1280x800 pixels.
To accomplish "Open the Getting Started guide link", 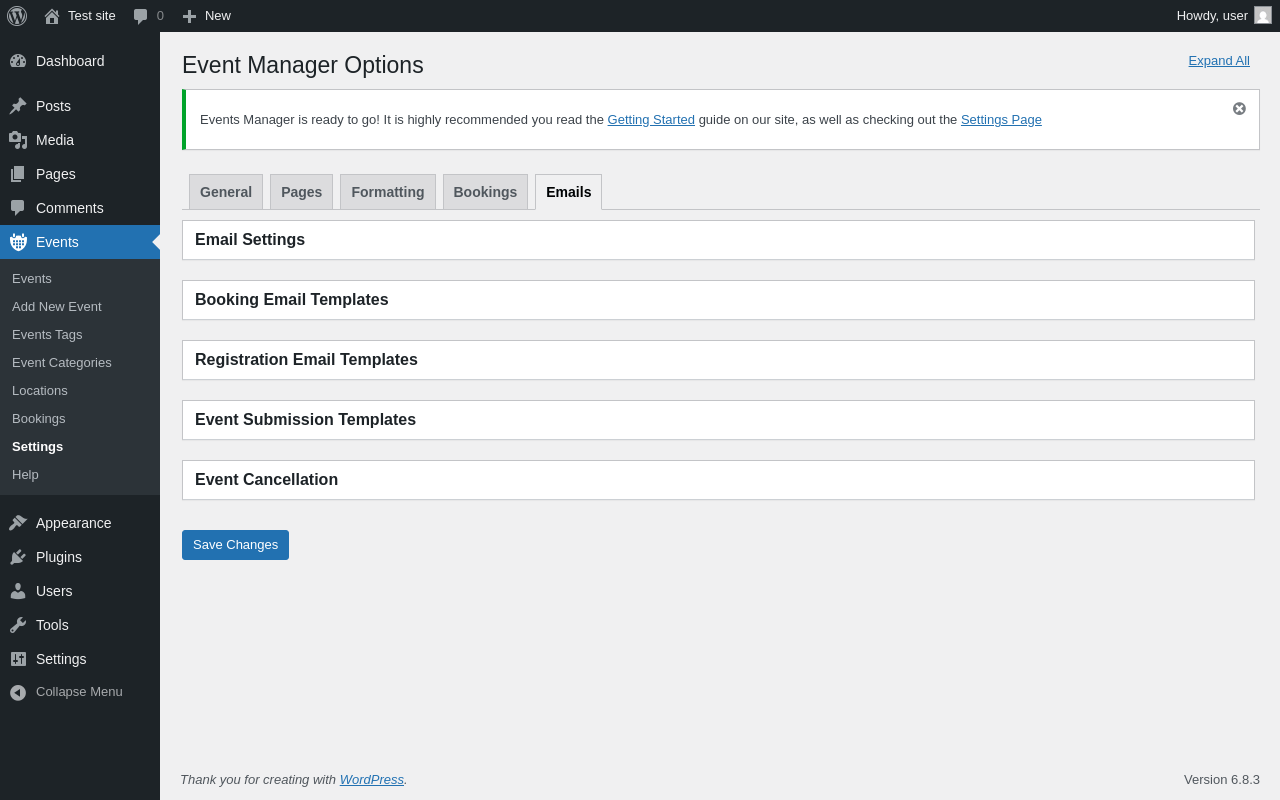I will (651, 120).
